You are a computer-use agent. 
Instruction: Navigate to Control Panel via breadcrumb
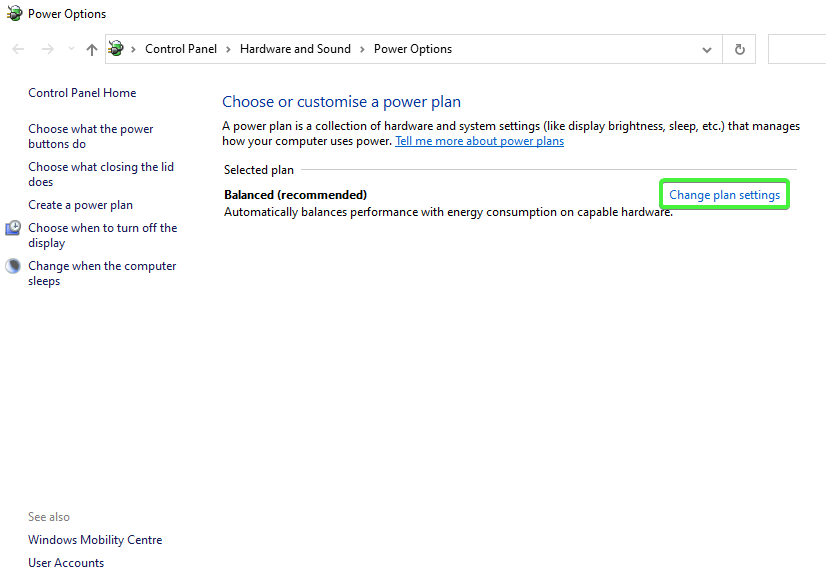click(181, 48)
